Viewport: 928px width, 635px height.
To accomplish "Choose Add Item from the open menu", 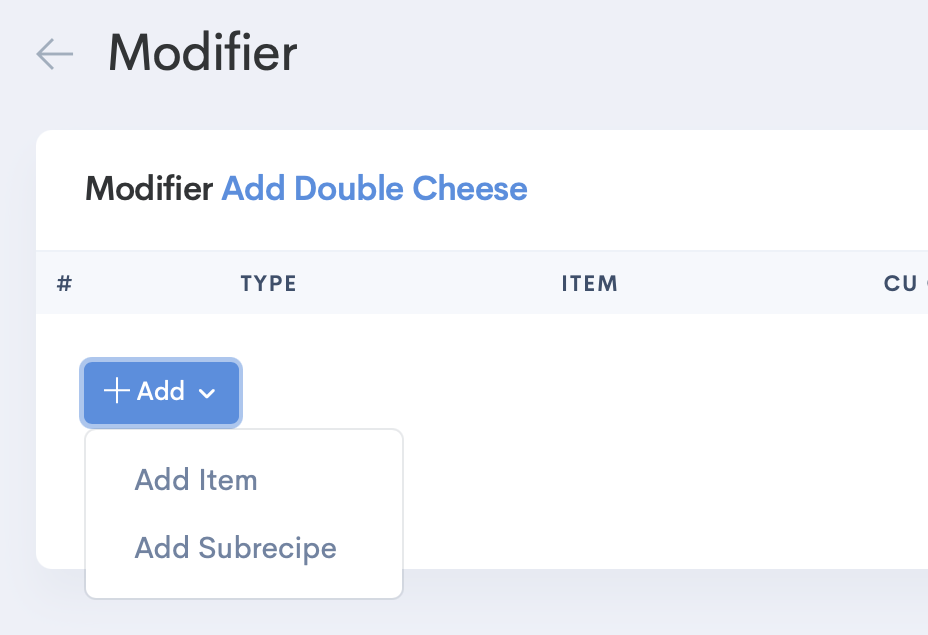I will click(196, 480).
